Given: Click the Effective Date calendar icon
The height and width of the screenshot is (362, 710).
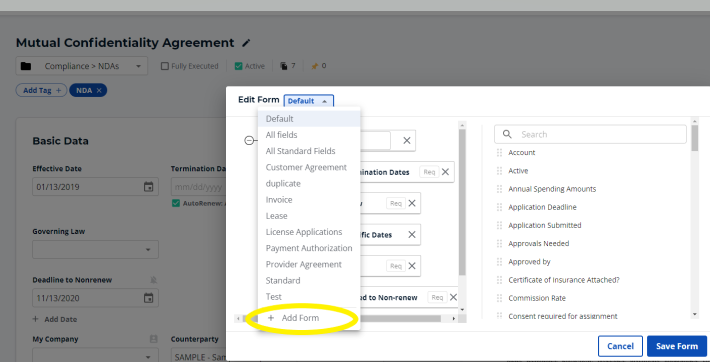Looking at the screenshot, I should pyautogui.click(x=149, y=187).
